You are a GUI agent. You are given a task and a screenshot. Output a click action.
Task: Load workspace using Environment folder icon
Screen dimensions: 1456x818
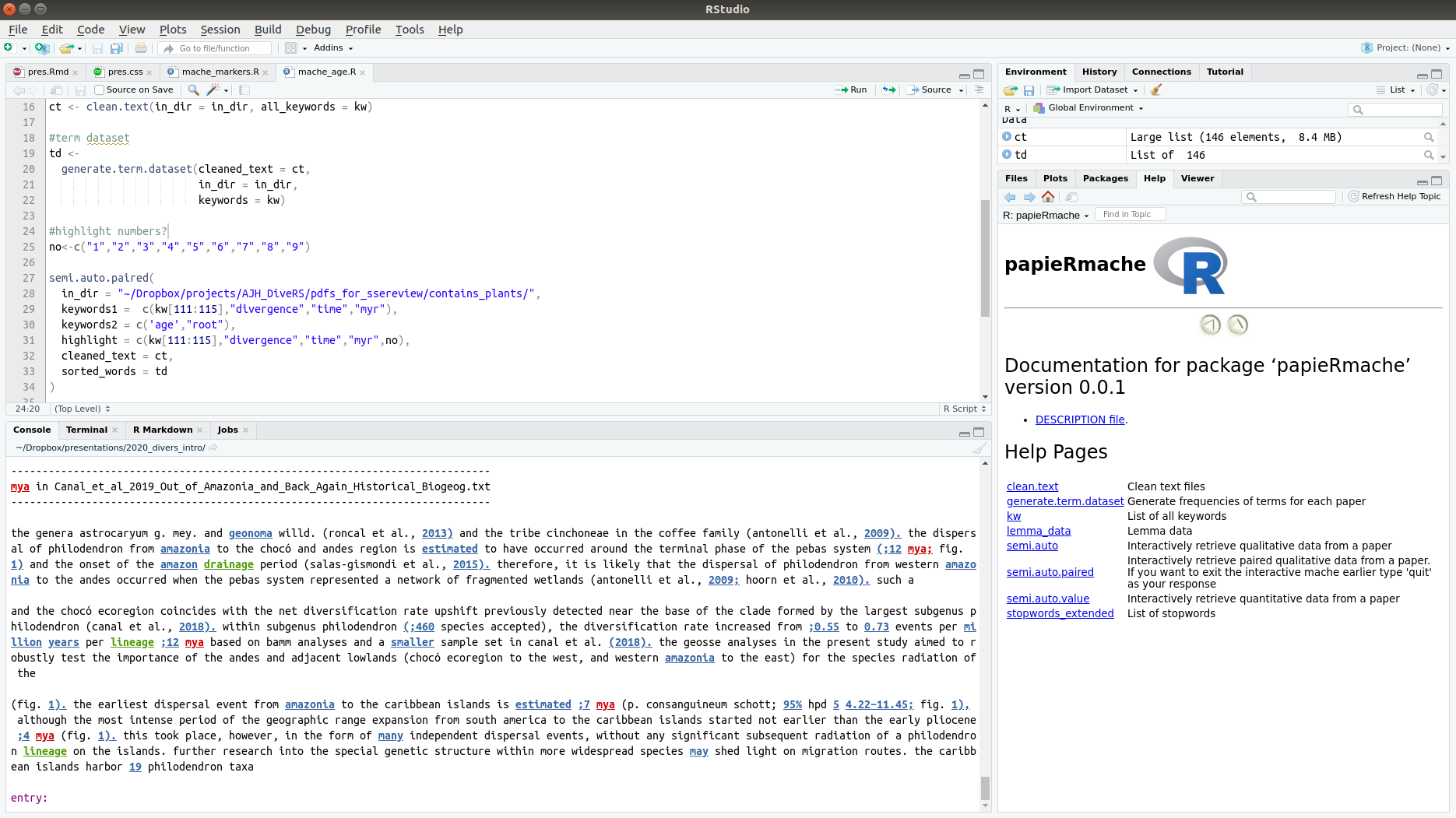click(1011, 90)
